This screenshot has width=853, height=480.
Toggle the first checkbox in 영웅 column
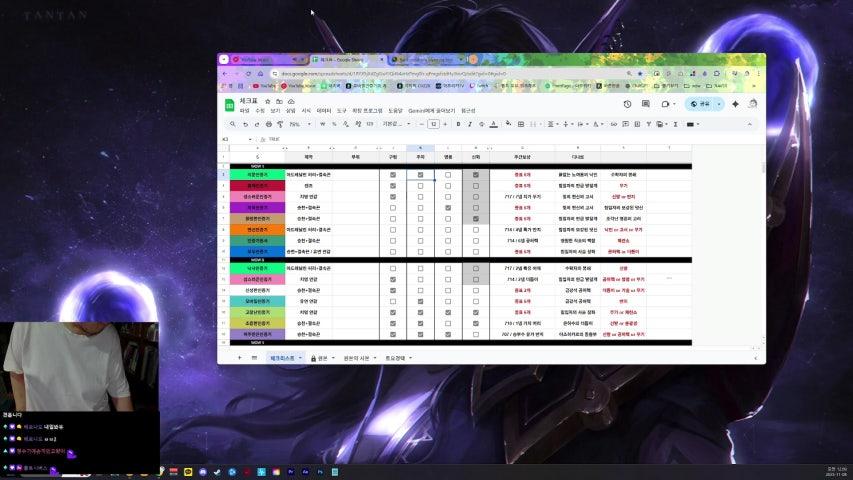448,175
